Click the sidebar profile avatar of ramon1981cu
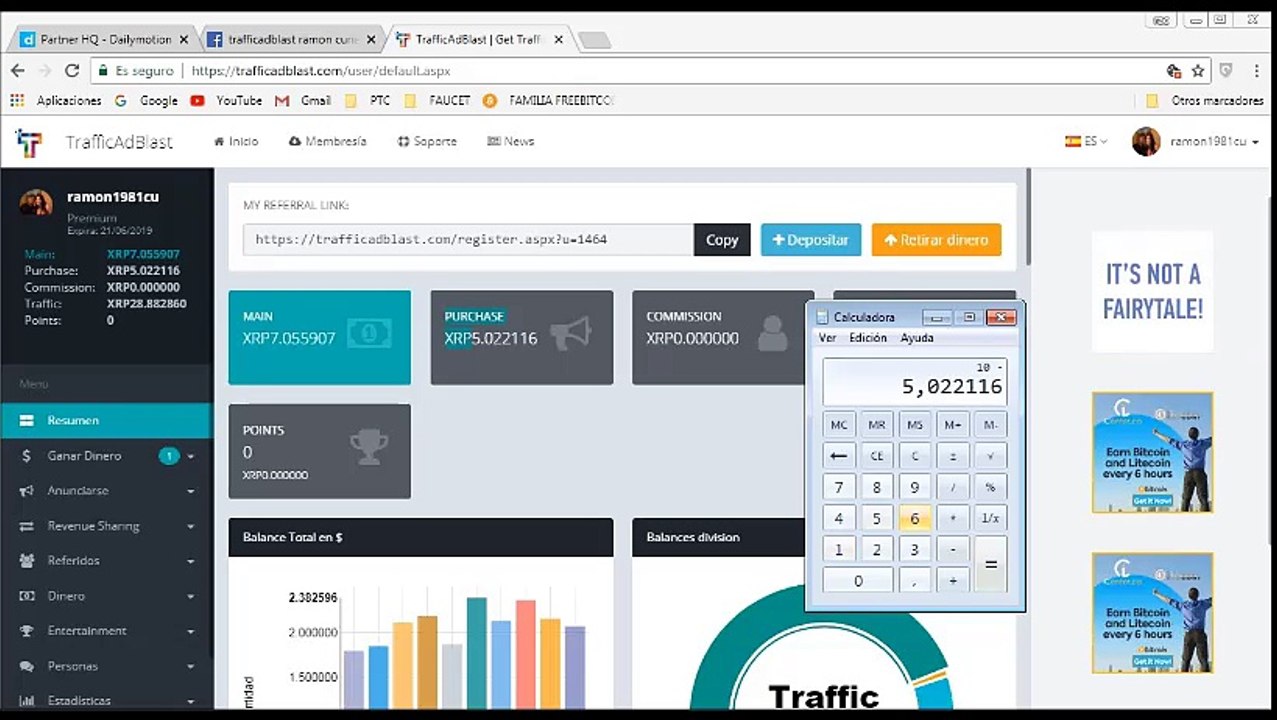 click(x=36, y=203)
